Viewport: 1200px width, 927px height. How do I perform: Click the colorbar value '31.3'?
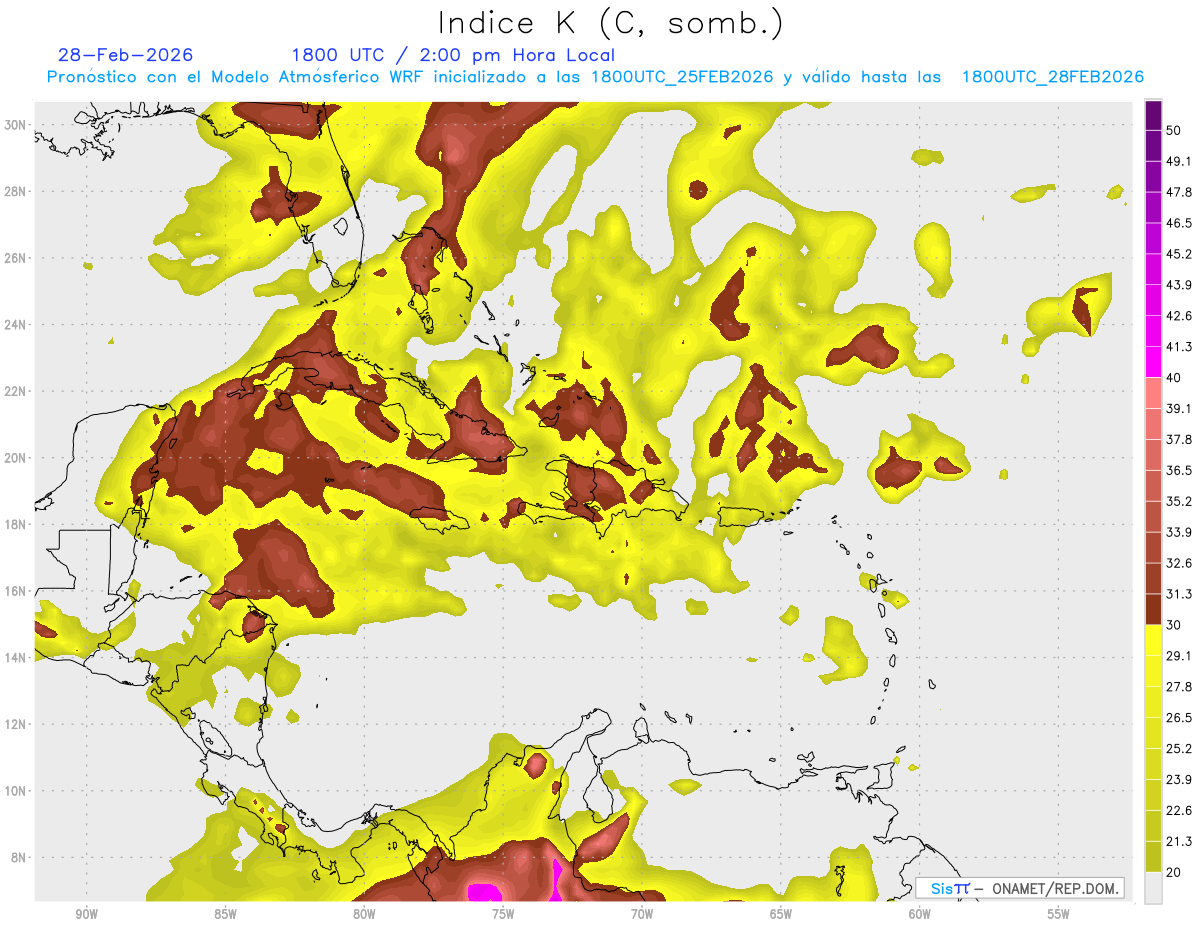point(1179,594)
